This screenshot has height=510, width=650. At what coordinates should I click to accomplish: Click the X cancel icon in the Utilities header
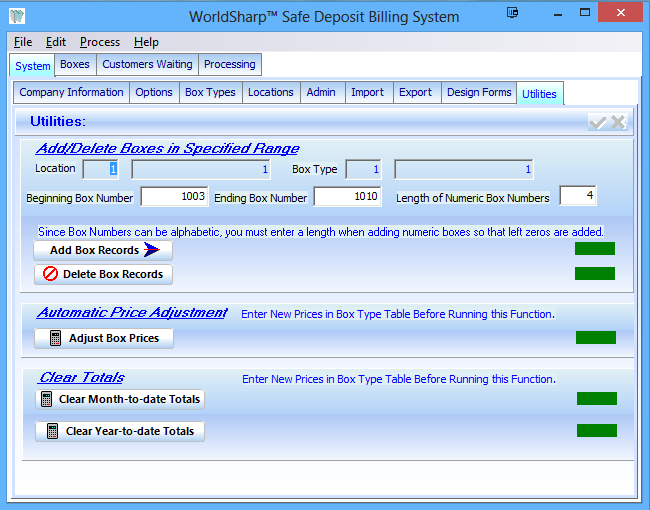pos(618,122)
